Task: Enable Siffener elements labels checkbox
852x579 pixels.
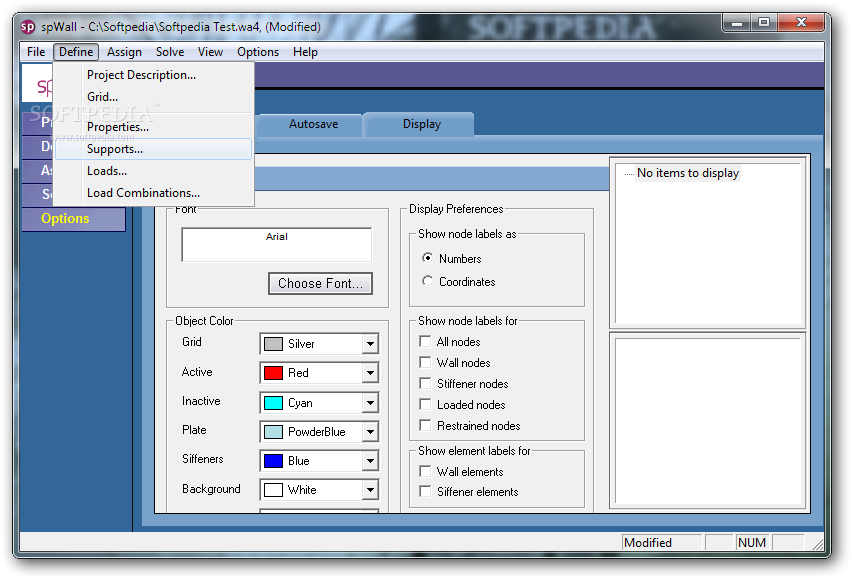Action: pyautogui.click(x=425, y=492)
